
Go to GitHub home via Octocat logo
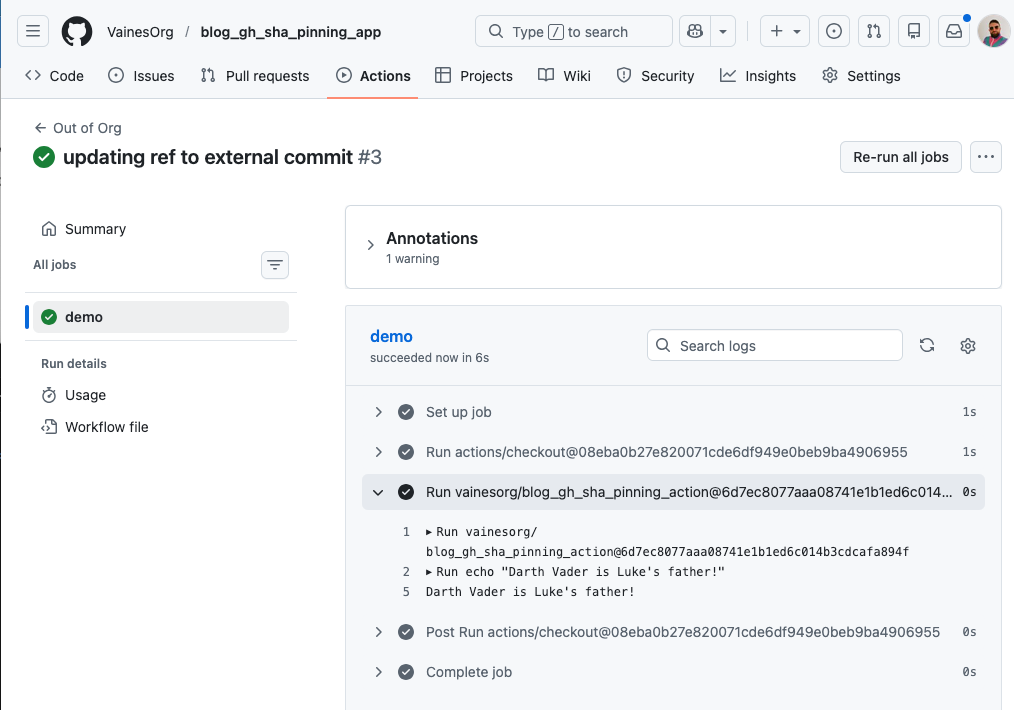coord(76,31)
